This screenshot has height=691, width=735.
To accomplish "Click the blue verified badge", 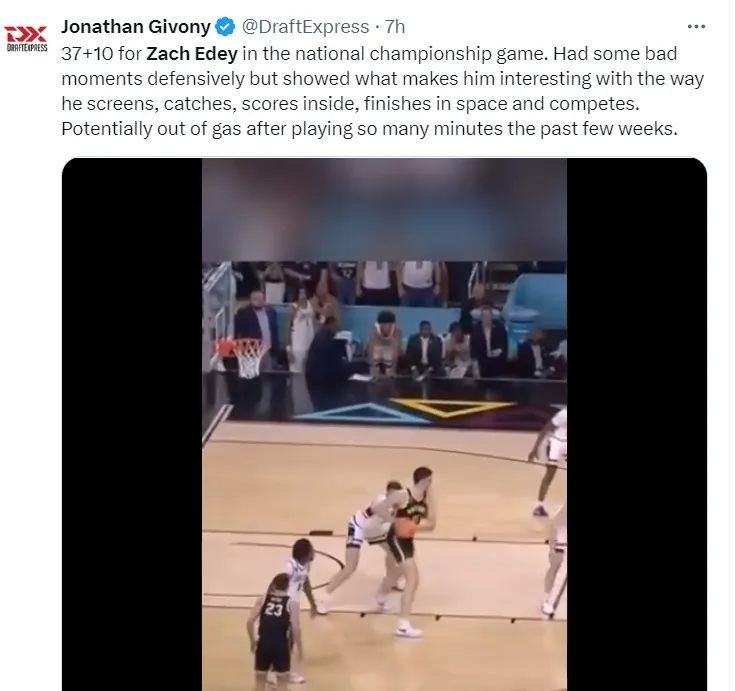I will [x=225, y=27].
